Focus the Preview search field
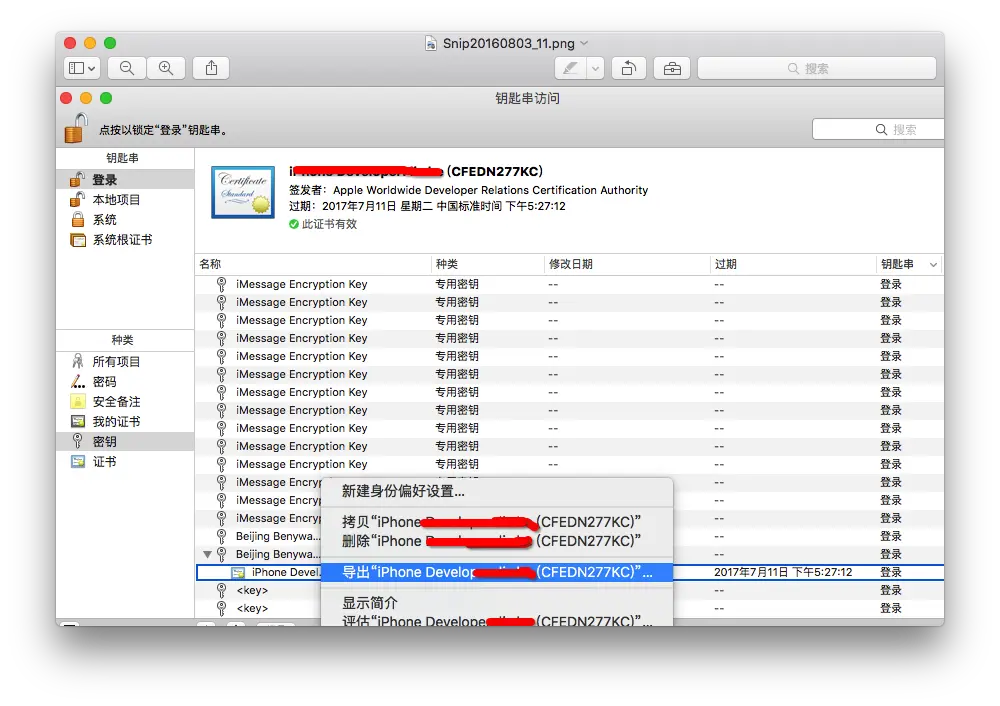The image size is (1000, 706). click(x=816, y=68)
